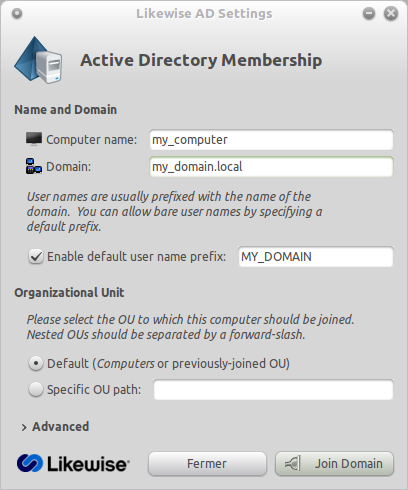
Task: Expand the Advanced section arrow
Action: (24, 427)
